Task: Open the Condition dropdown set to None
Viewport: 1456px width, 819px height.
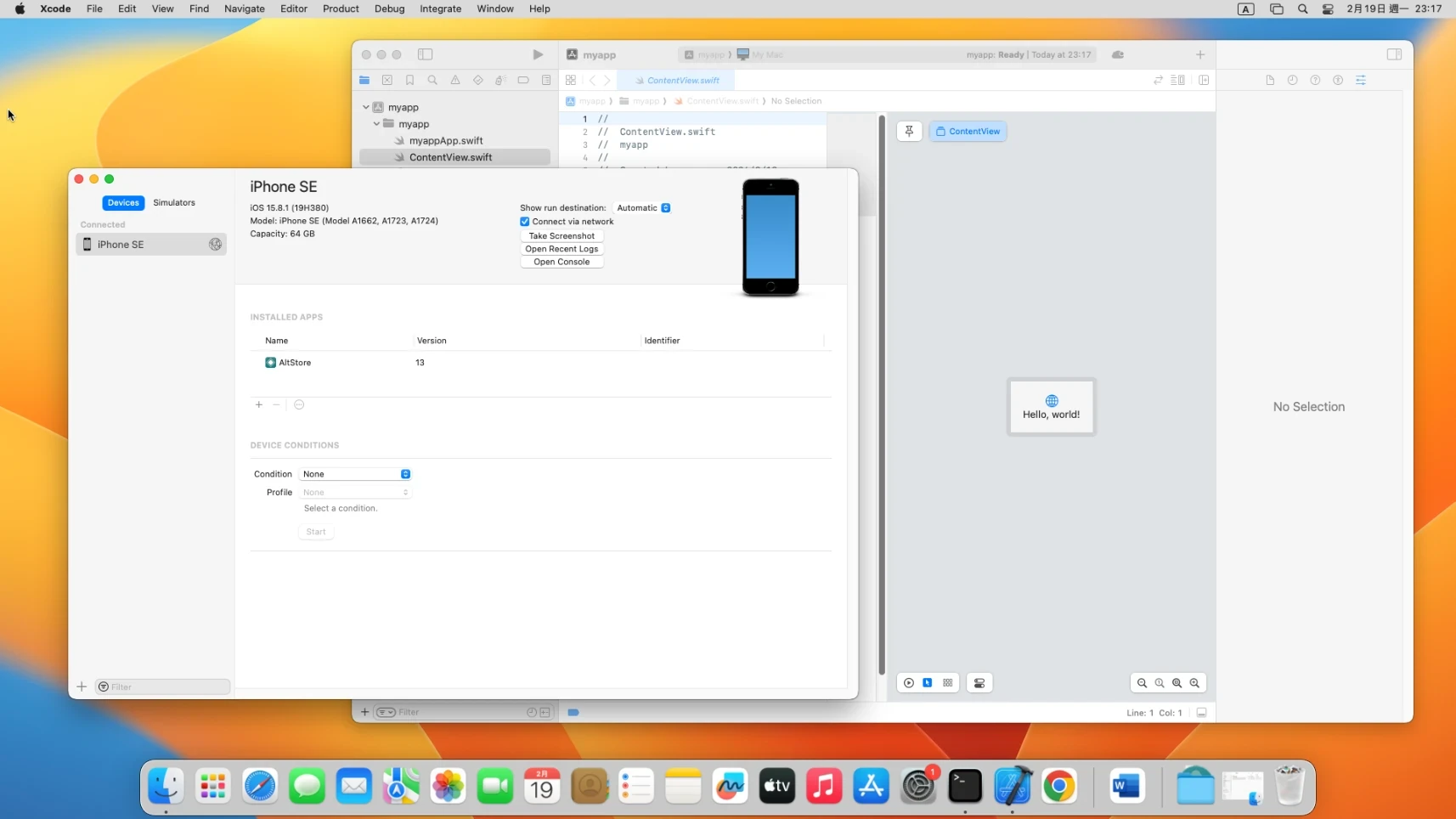Action: pos(355,474)
